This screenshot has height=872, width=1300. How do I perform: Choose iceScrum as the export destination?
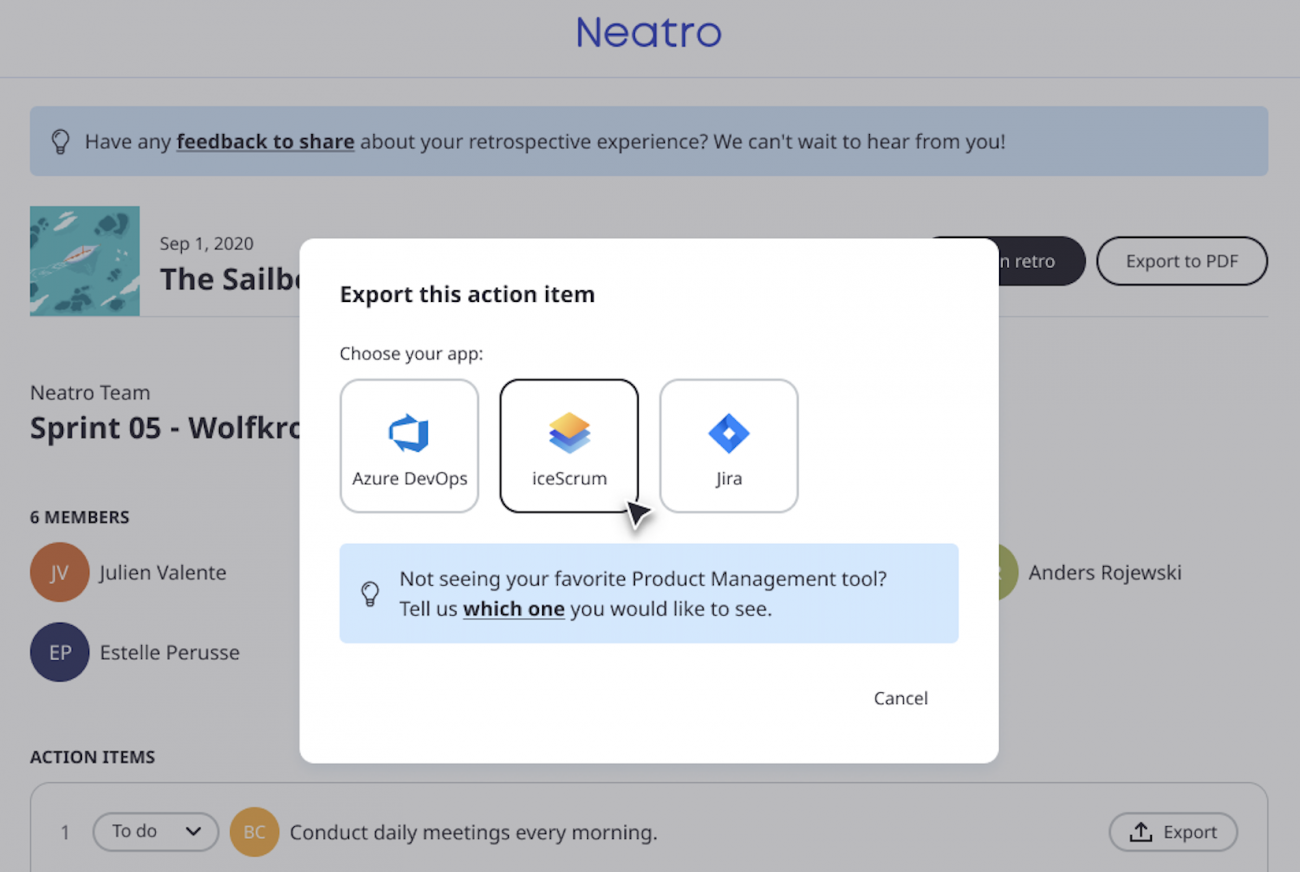569,445
